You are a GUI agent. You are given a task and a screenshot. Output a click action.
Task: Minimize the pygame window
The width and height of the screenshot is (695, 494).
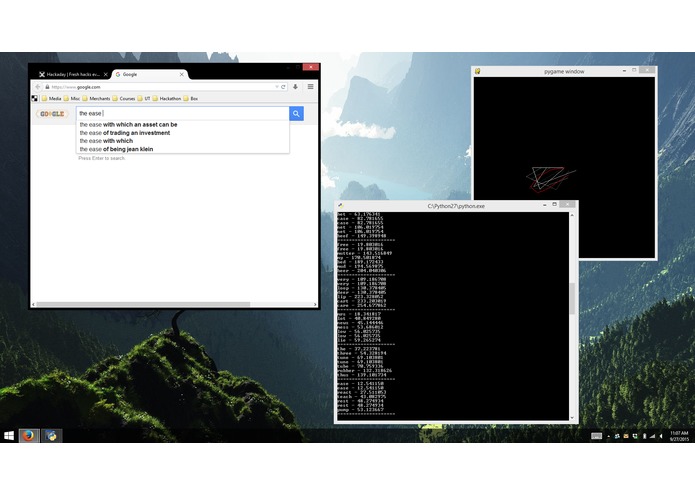[624, 70]
